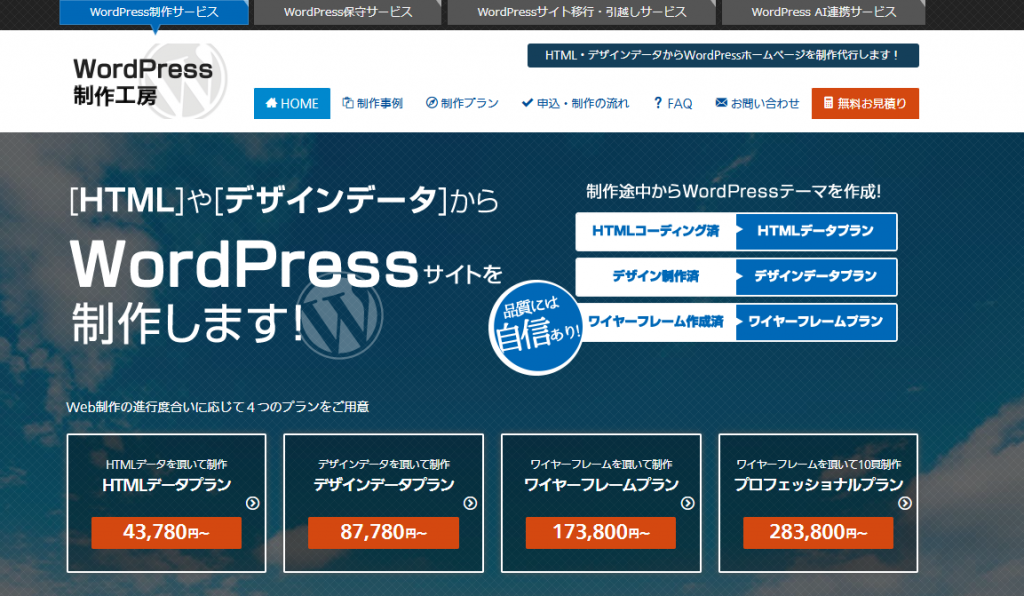Click the 87,780円~ price button

pos(383,533)
